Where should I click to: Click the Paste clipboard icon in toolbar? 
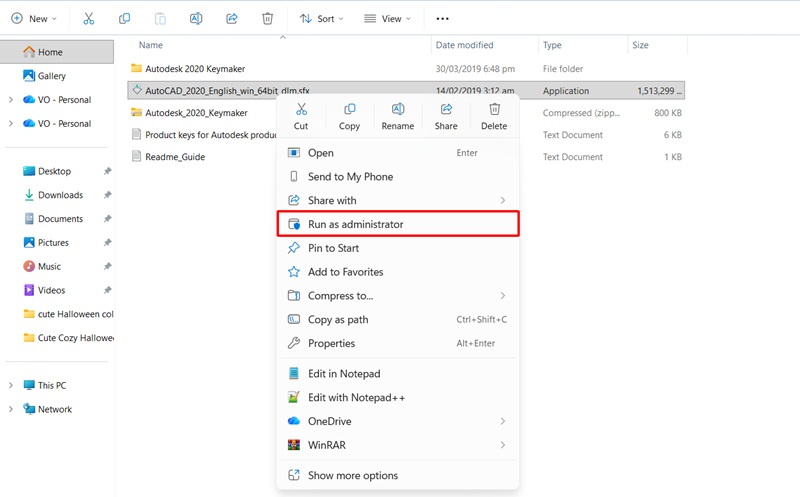pos(160,19)
